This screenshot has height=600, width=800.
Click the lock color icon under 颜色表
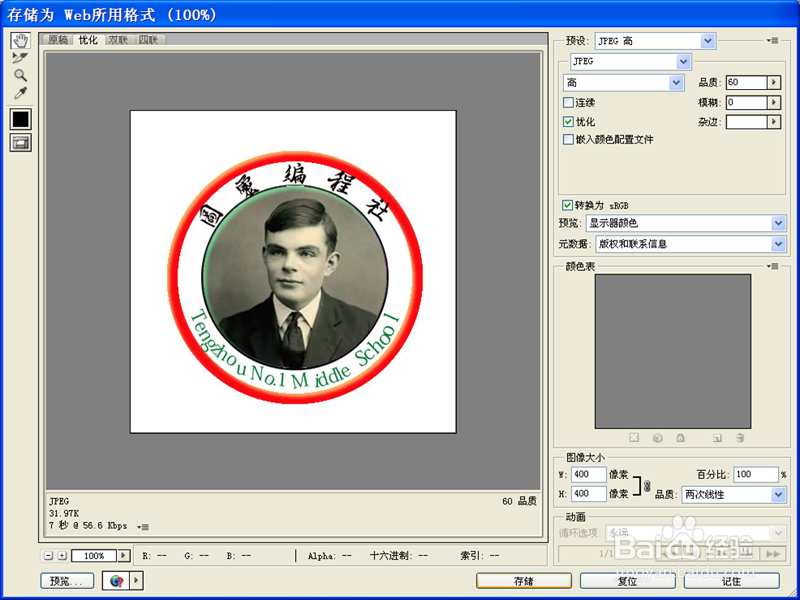coord(680,438)
